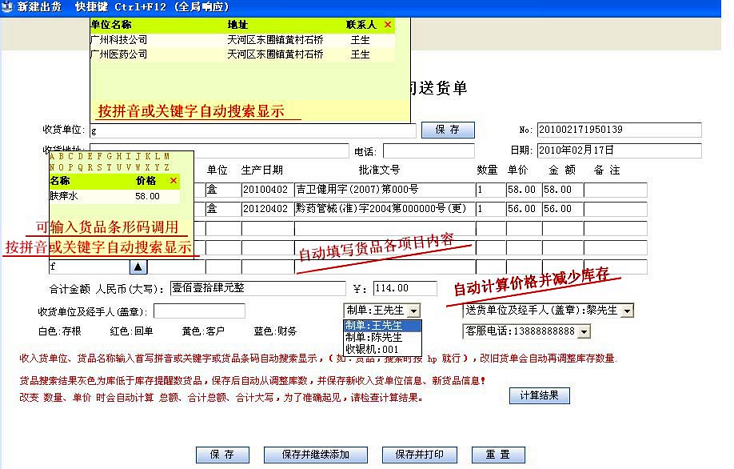The image size is (734, 469).
Task: Click the app icon beside 新建出货 title
Action: (x=7, y=7)
